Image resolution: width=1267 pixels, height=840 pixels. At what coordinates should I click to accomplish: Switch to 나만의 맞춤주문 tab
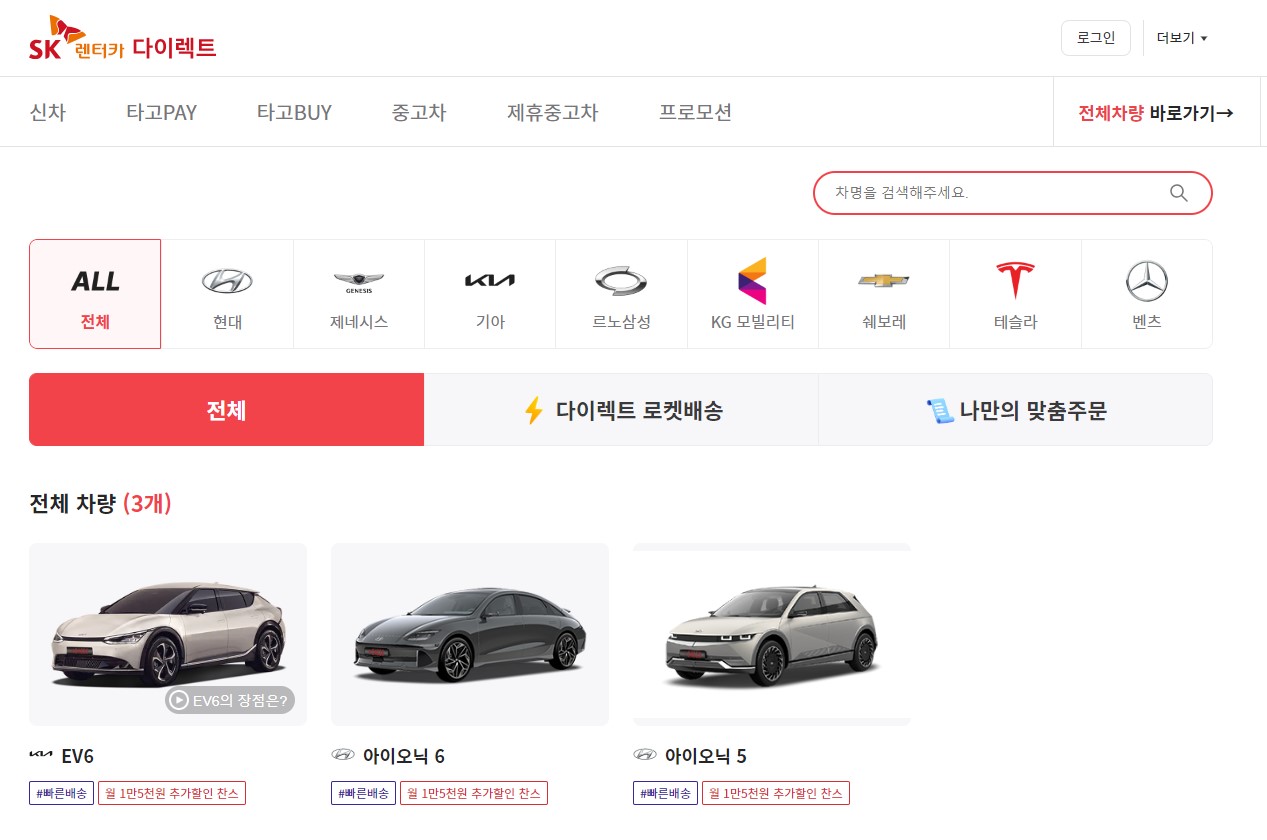coord(1015,410)
